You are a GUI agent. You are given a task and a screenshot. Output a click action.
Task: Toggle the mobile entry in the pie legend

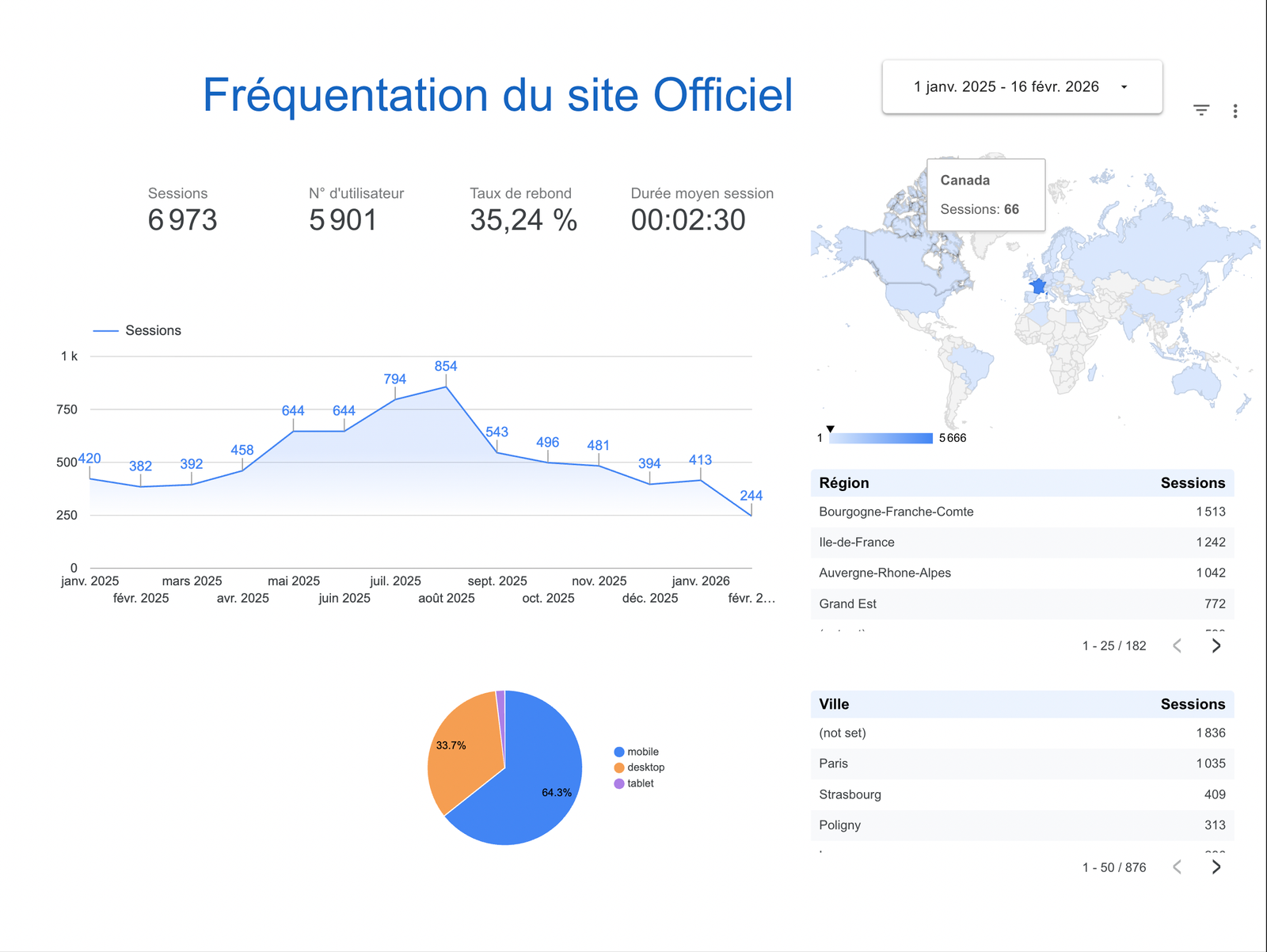[640, 751]
